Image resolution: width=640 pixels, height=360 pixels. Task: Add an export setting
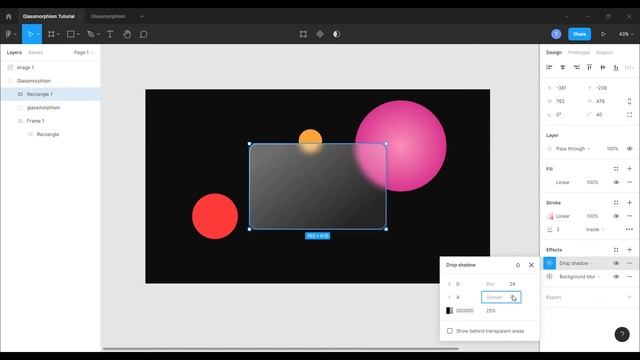click(x=629, y=297)
